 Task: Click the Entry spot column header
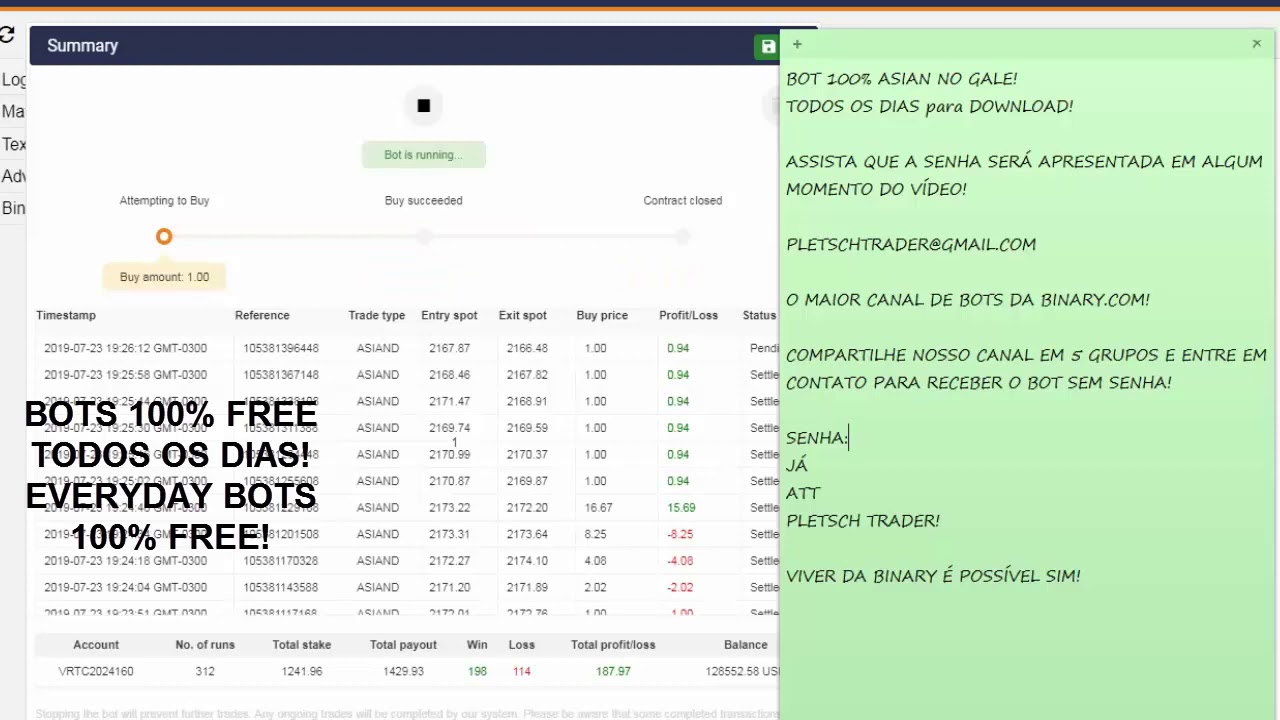(449, 315)
